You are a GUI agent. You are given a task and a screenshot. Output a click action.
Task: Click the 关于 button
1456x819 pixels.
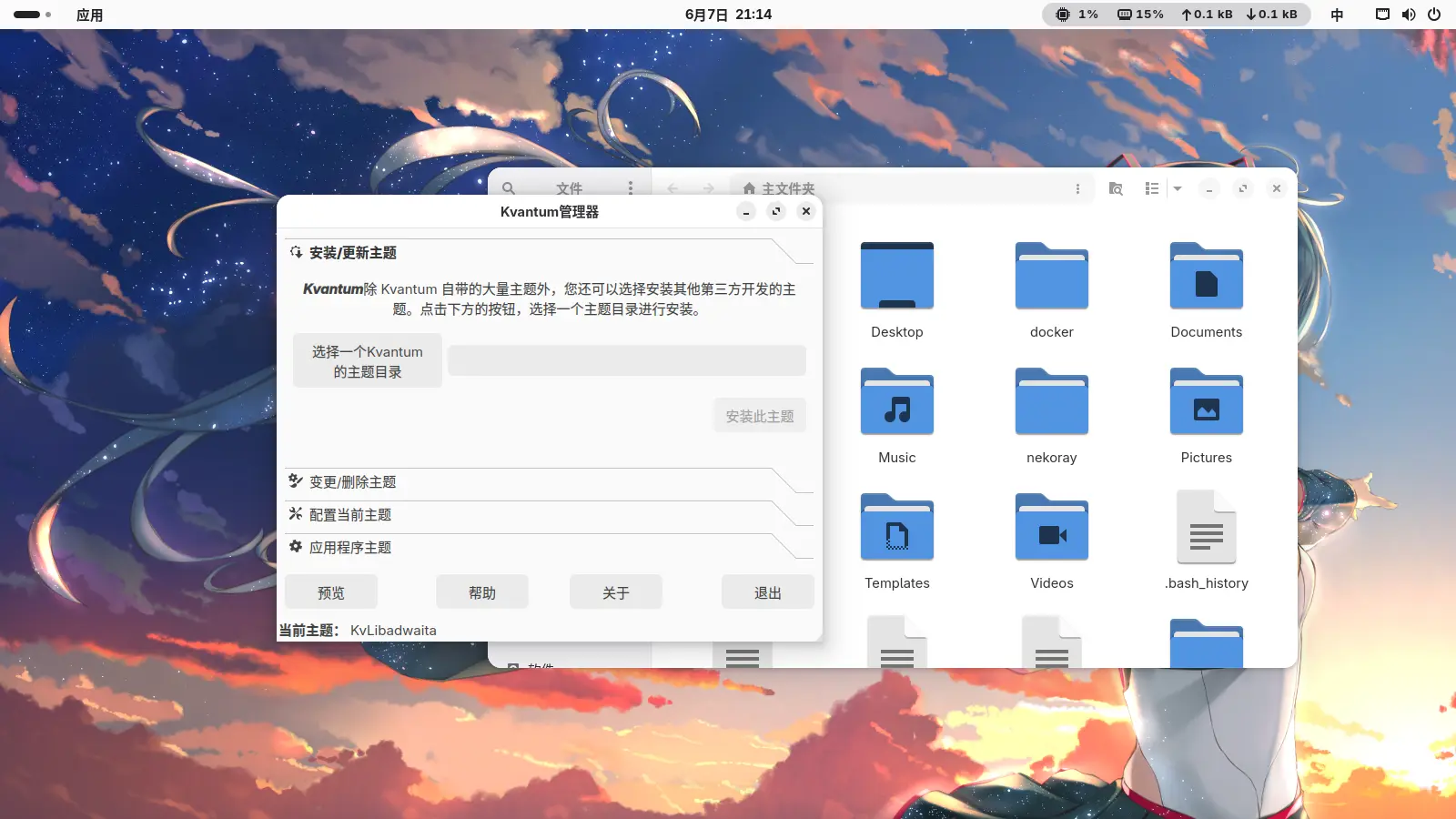click(x=616, y=592)
